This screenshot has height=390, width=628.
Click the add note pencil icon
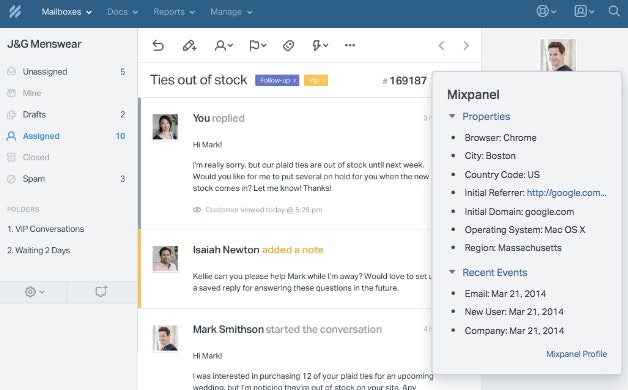click(189, 46)
